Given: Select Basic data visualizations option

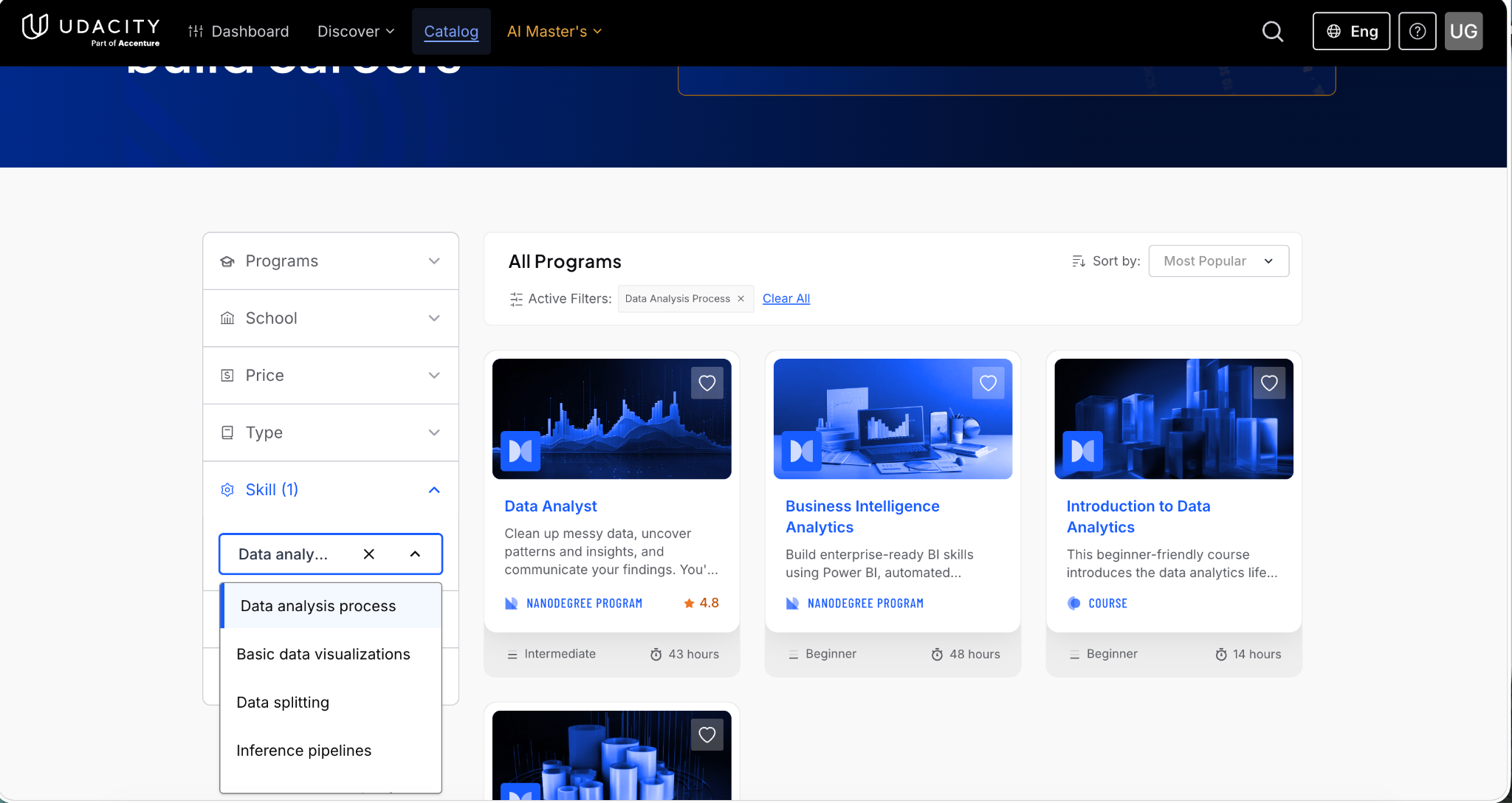Looking at the screenshot, I should tap(331, 655).
